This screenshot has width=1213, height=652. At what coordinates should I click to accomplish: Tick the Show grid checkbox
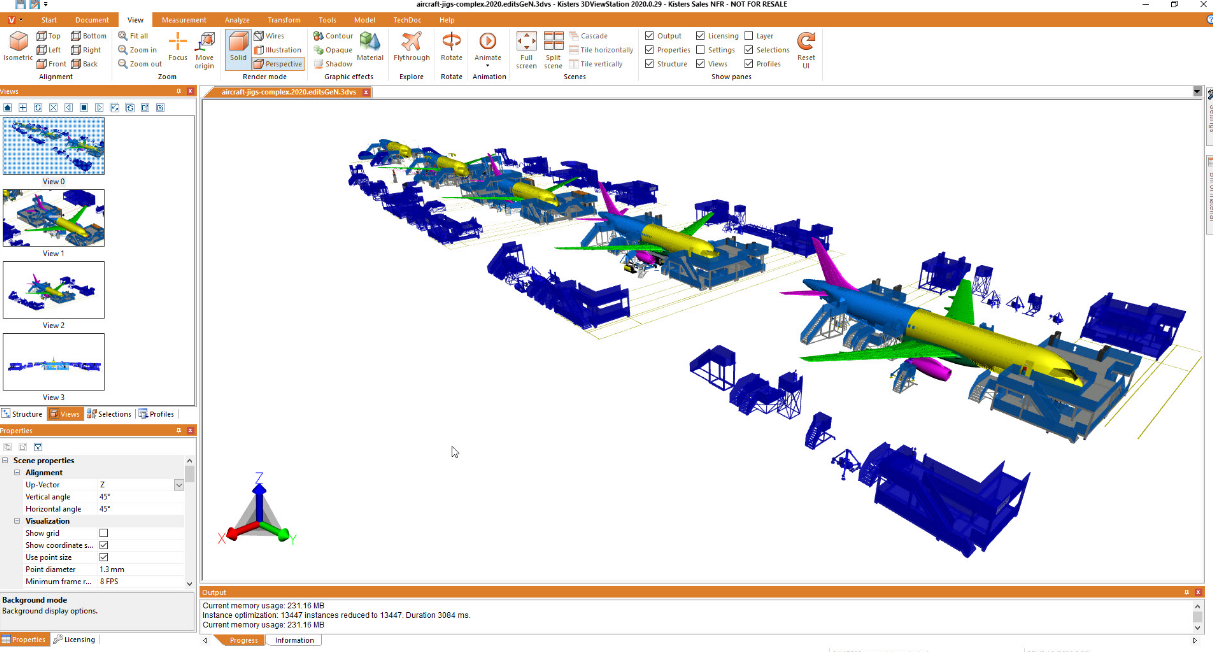point(103,533)
